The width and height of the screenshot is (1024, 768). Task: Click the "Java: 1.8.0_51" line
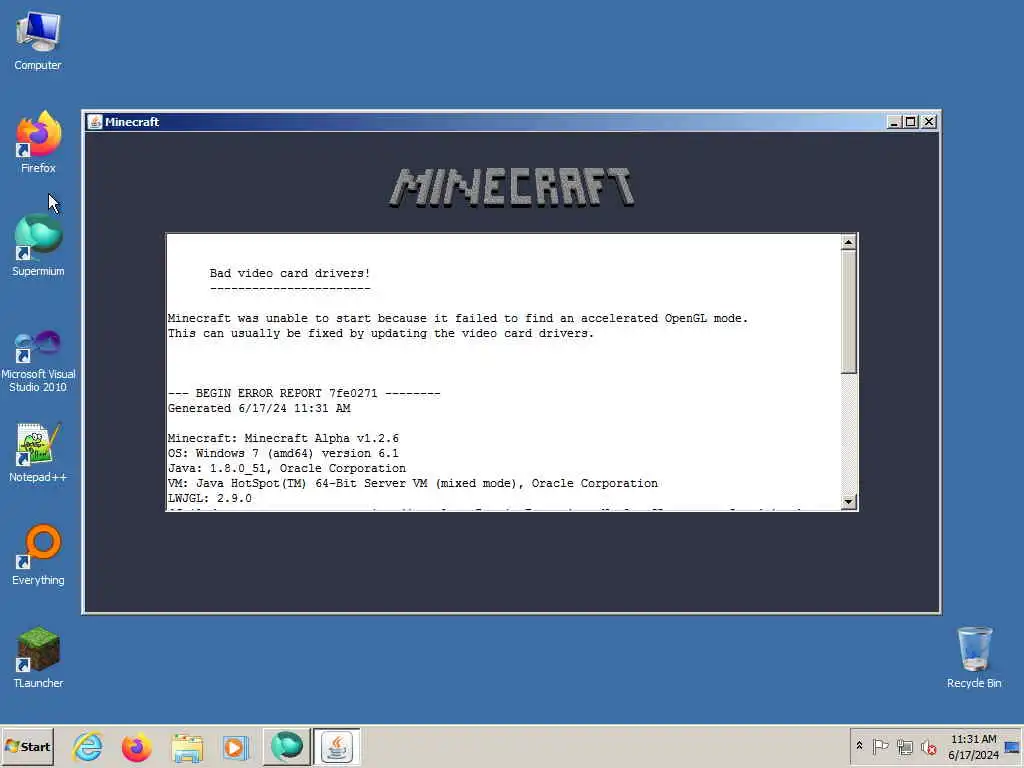[x=287, y=468]
